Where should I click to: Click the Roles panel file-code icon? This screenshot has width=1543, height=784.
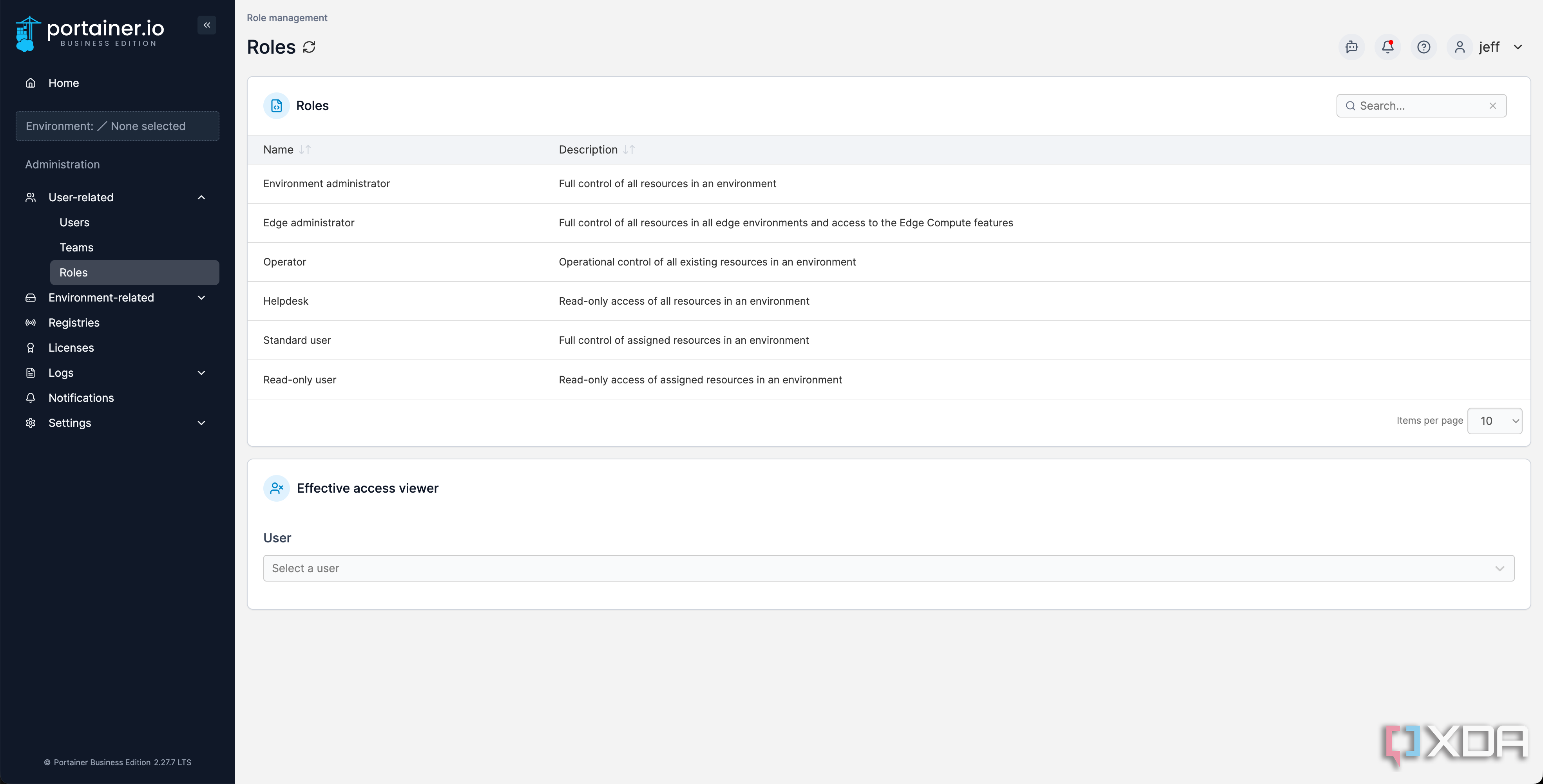277,106
